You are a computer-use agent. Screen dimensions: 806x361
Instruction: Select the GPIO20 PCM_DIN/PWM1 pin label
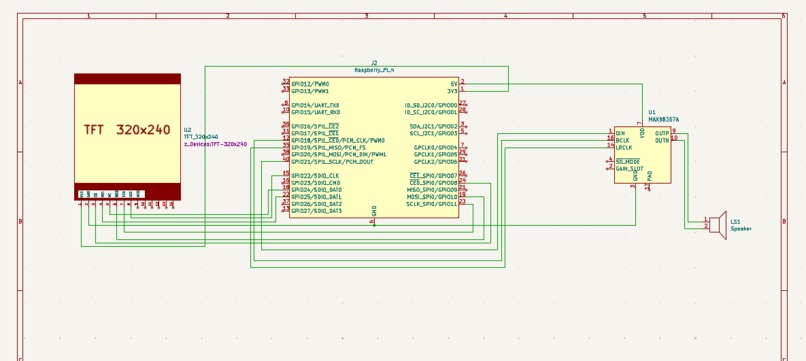click(x=339, y=154)
